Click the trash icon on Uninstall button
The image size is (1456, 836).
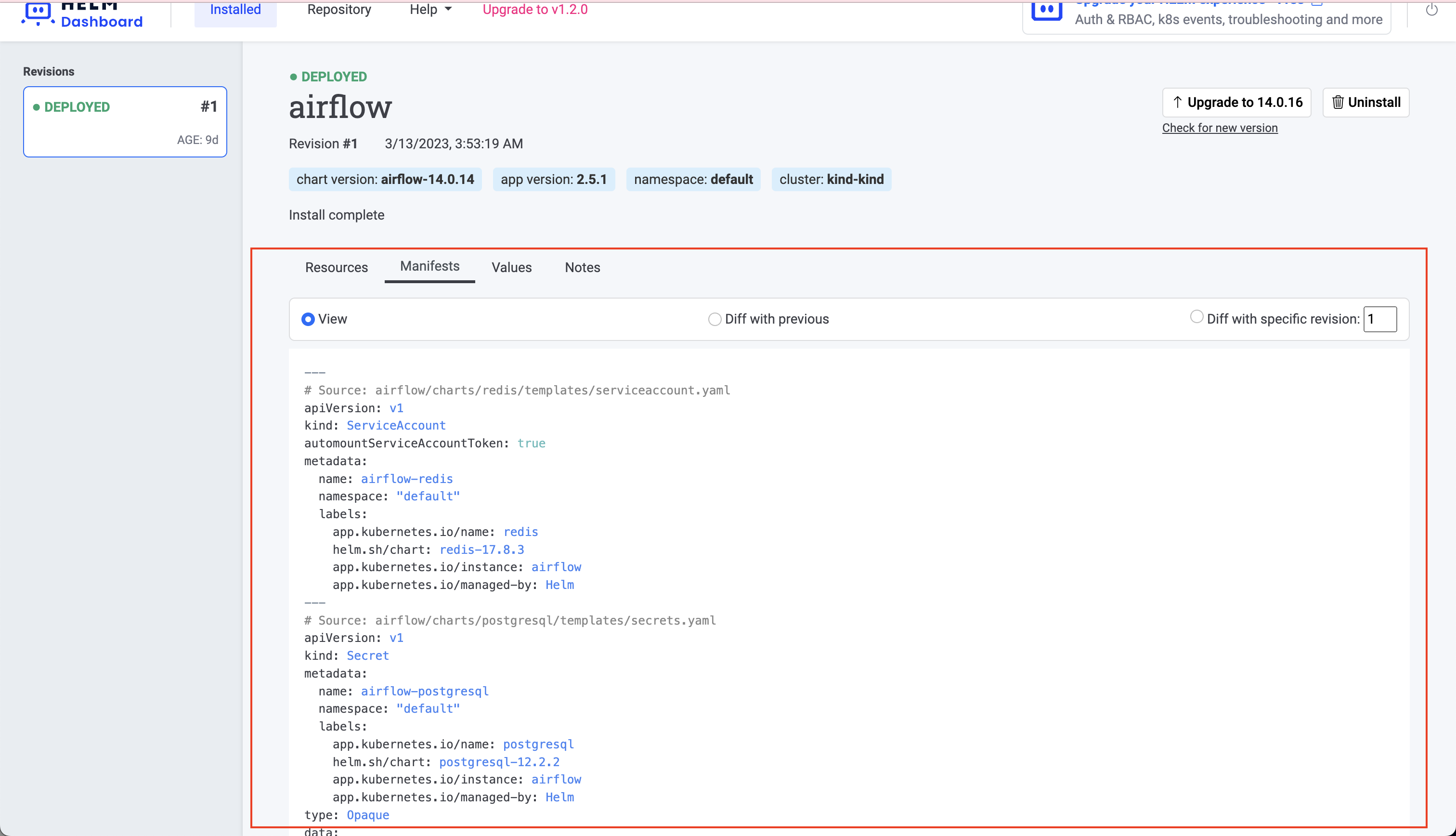tap(1339, 102)
